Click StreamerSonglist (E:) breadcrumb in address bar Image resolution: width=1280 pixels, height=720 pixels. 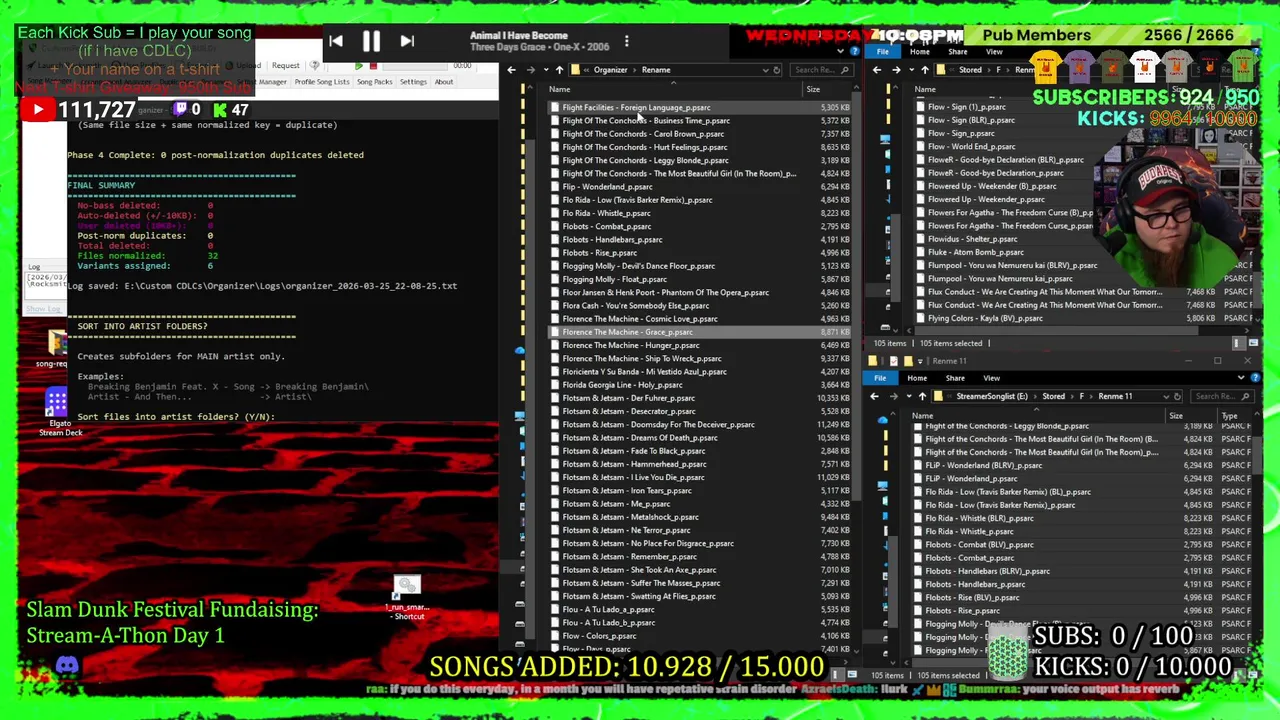click(x=991, y=396)
